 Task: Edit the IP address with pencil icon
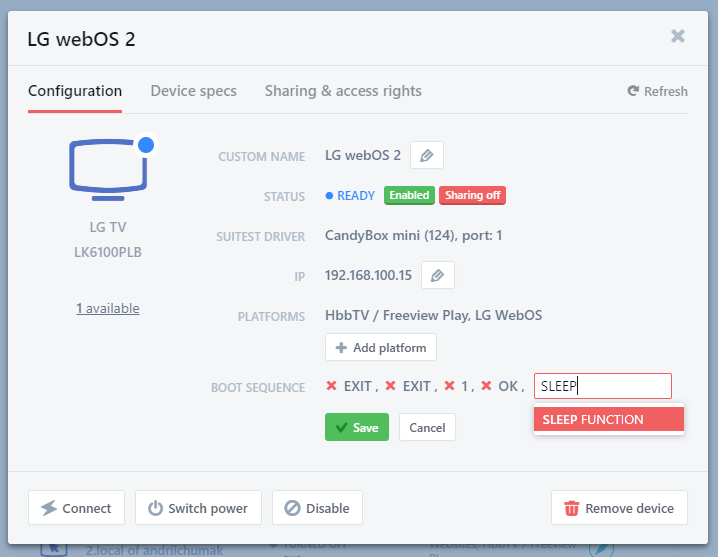[437, 275]
